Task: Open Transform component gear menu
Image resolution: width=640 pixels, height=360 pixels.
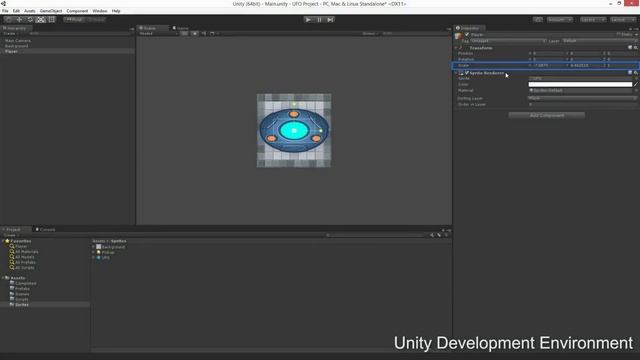Action: (x=636, y=48)
